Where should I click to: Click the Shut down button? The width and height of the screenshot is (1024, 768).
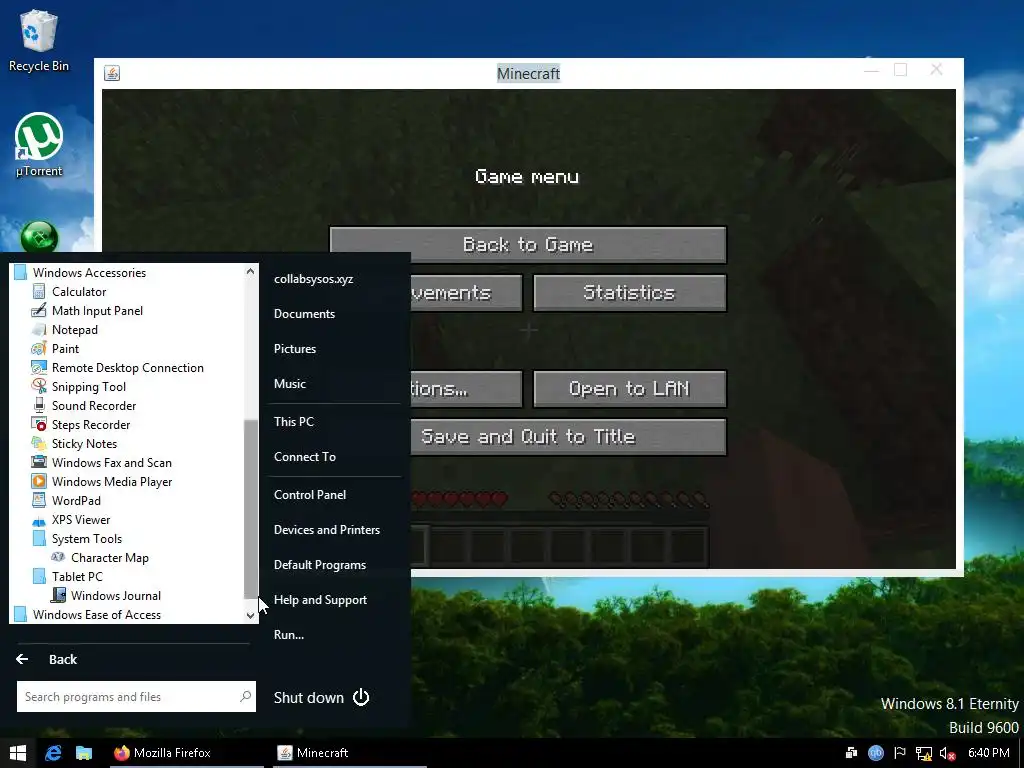click(321, 697)
